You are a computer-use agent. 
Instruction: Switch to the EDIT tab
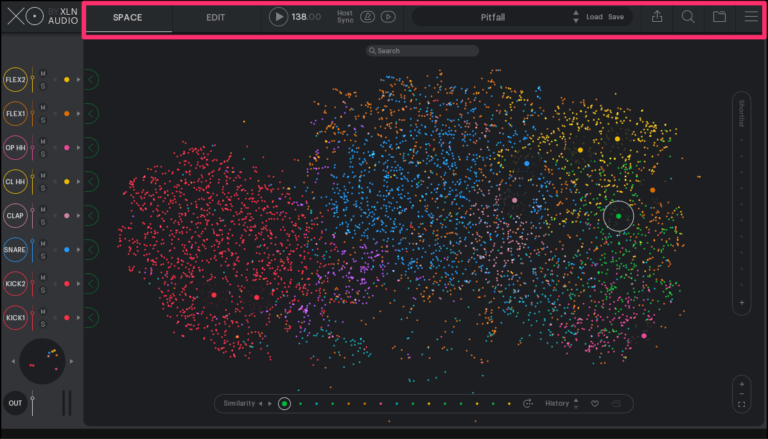pos(215,17)
